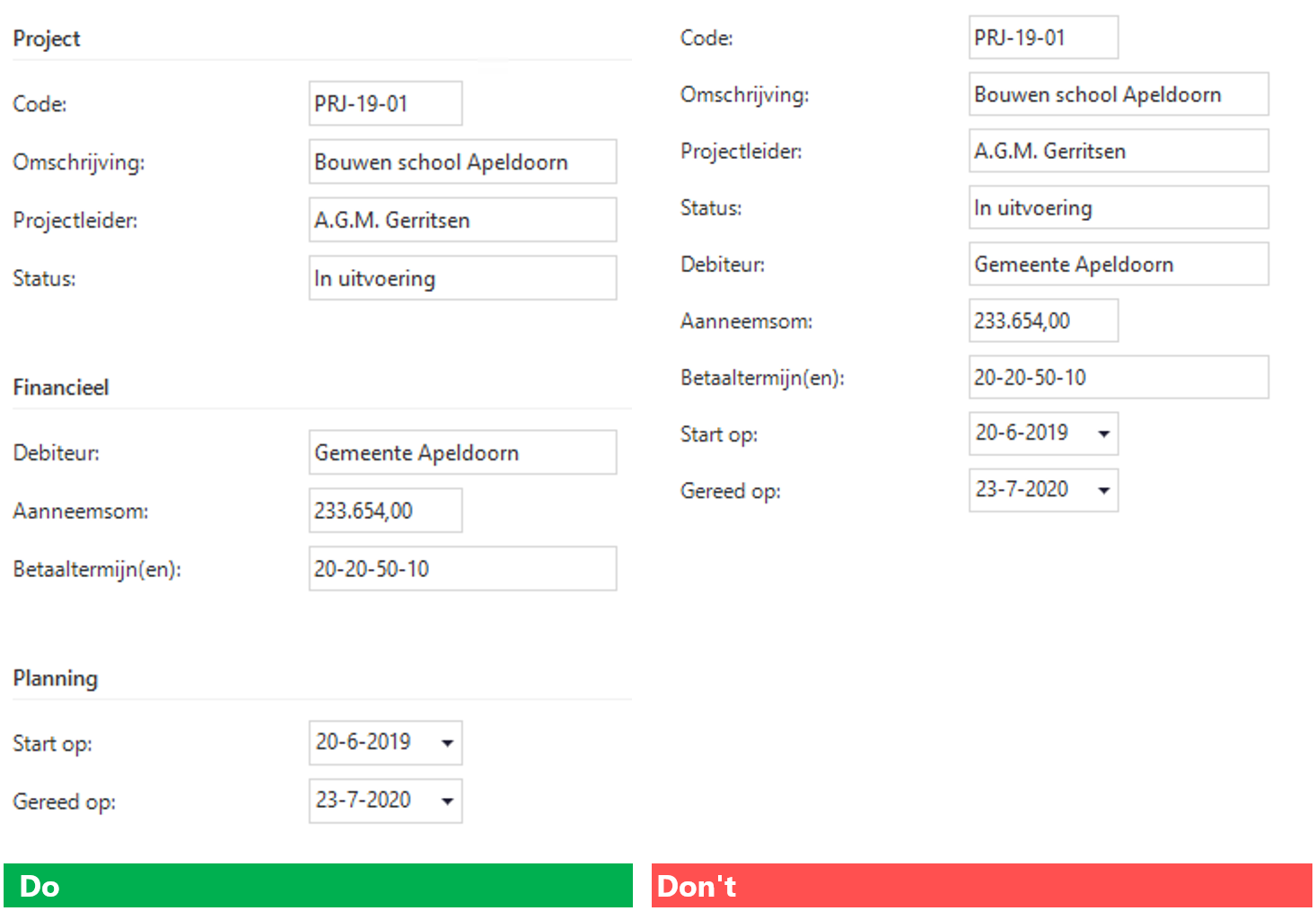Focus the Projectleider field in the Don't example
This screenshot has height=911, width=1316.
[x=1119, y=151]
